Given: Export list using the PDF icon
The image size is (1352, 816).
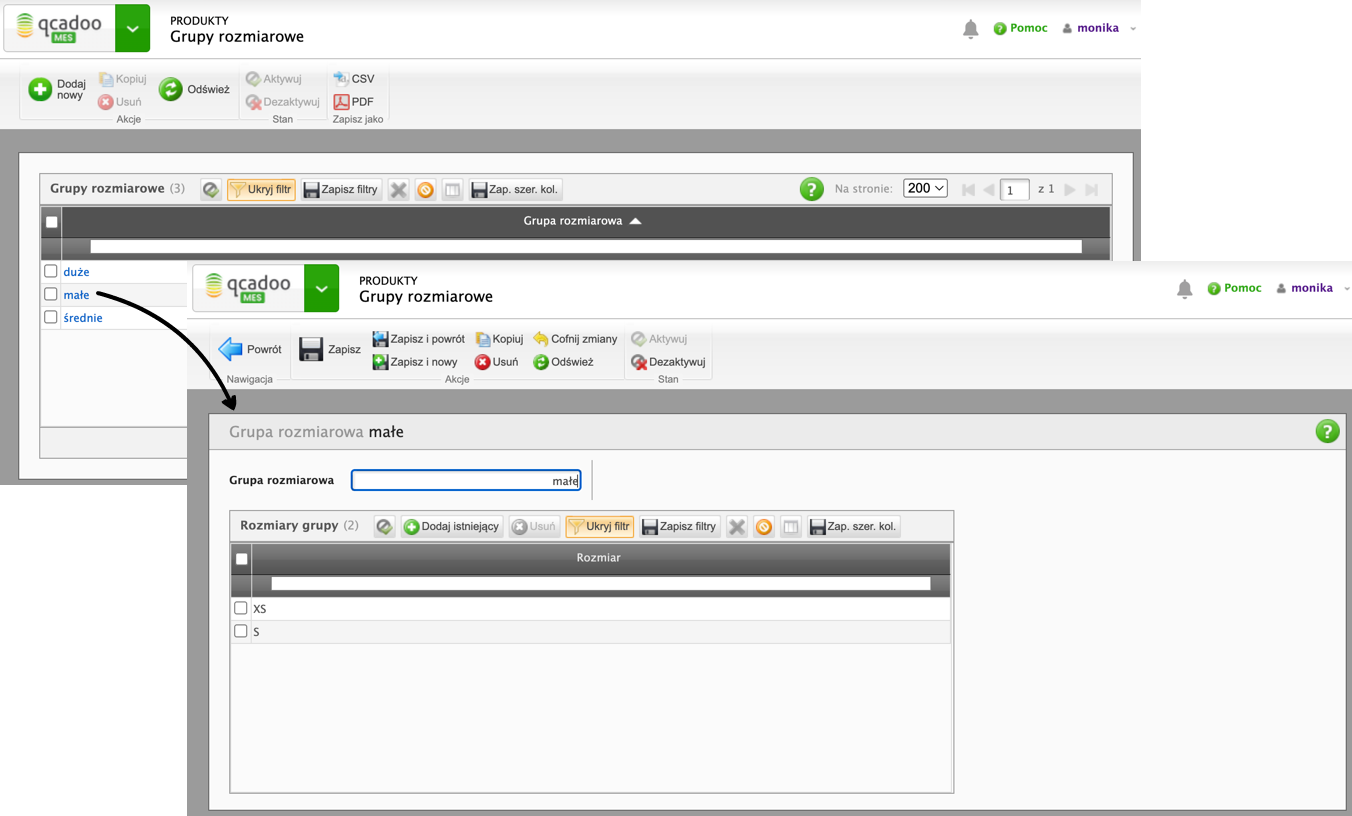Looking at the screenshot, I should tap(341, 102).
